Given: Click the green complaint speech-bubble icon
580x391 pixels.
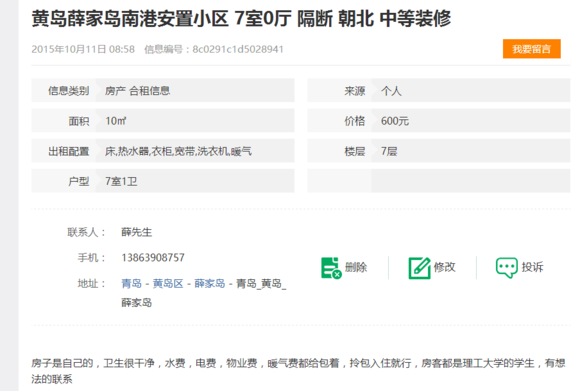Looking at the screenshot, I should point(506,267).
